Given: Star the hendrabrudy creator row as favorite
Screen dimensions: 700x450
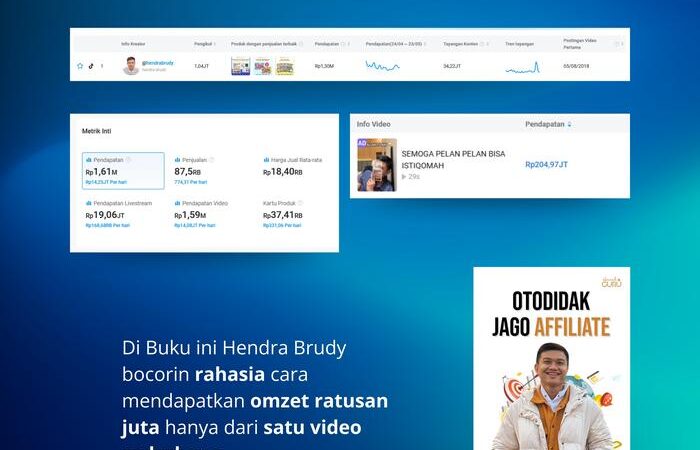Looking at the screenshot, I should (80, 66).
